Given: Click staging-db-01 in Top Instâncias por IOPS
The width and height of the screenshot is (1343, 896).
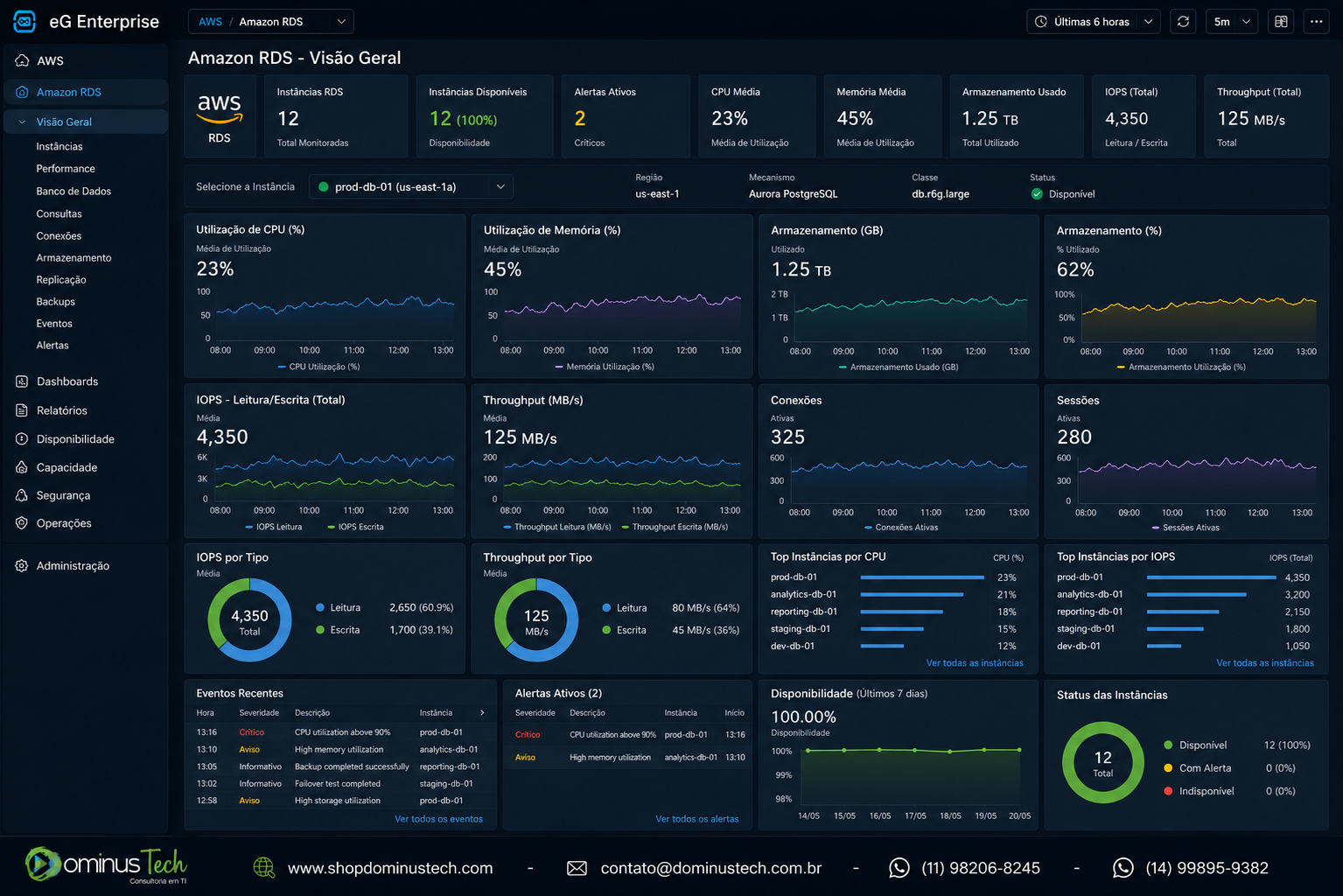Looking at the screenshot, I should [1086, 629].
